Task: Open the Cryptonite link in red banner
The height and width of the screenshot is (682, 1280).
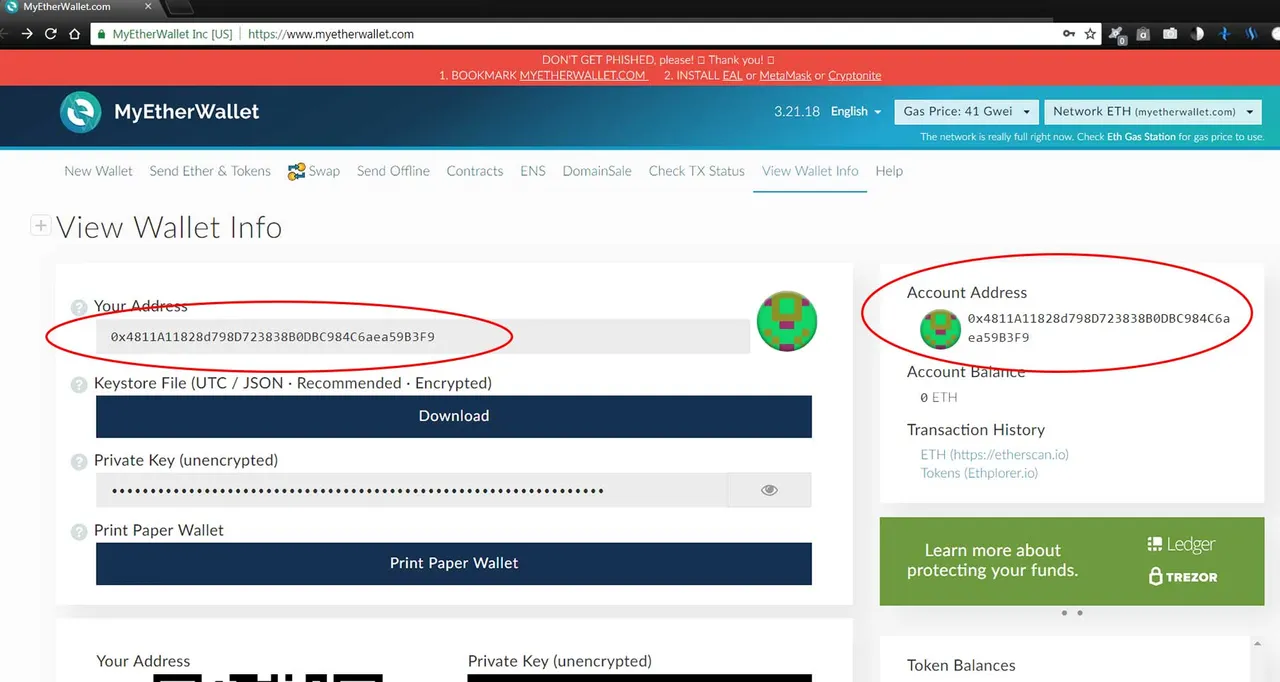Action: click(855, 75)
